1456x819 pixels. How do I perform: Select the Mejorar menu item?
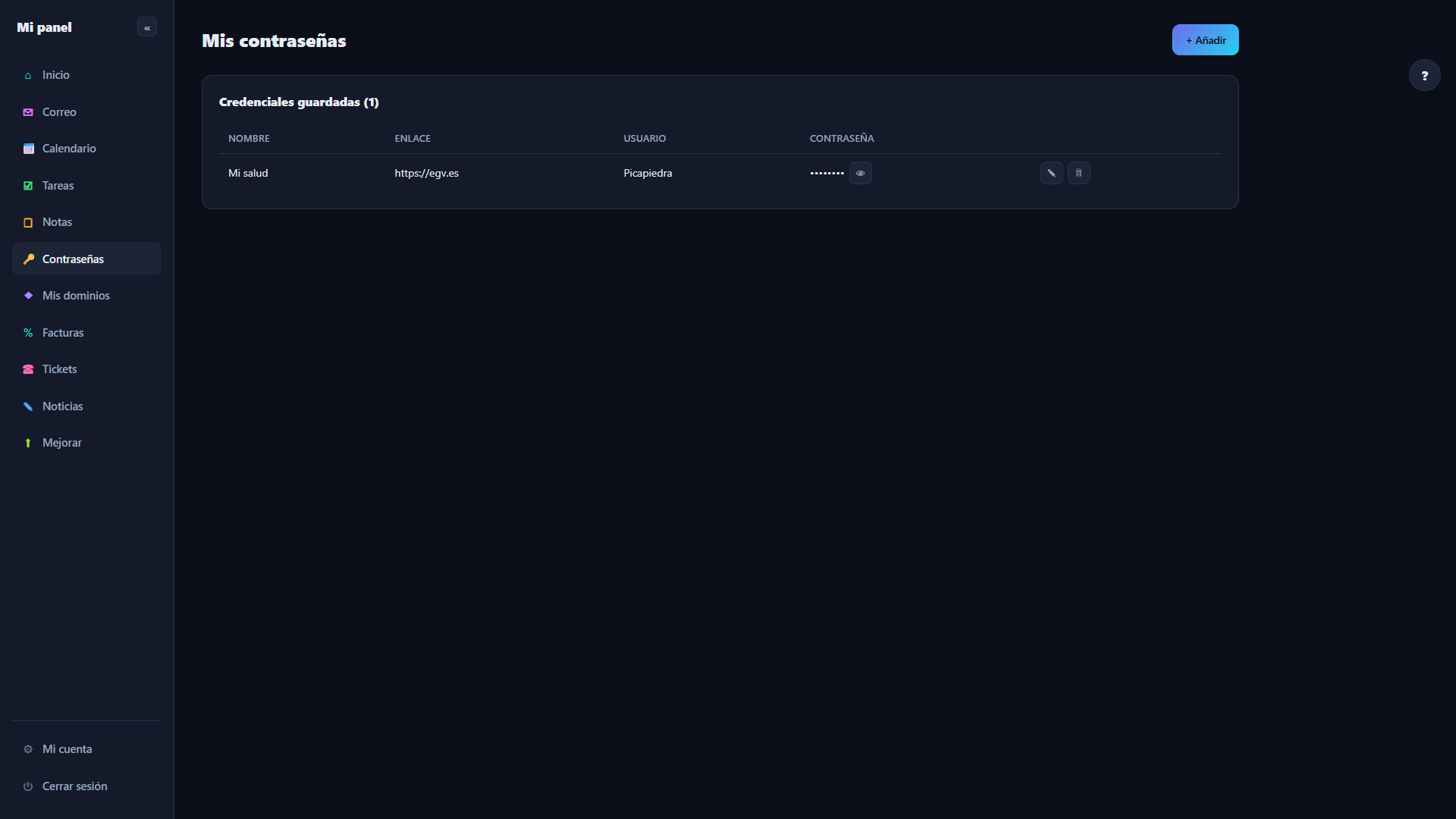click(86, 443)
